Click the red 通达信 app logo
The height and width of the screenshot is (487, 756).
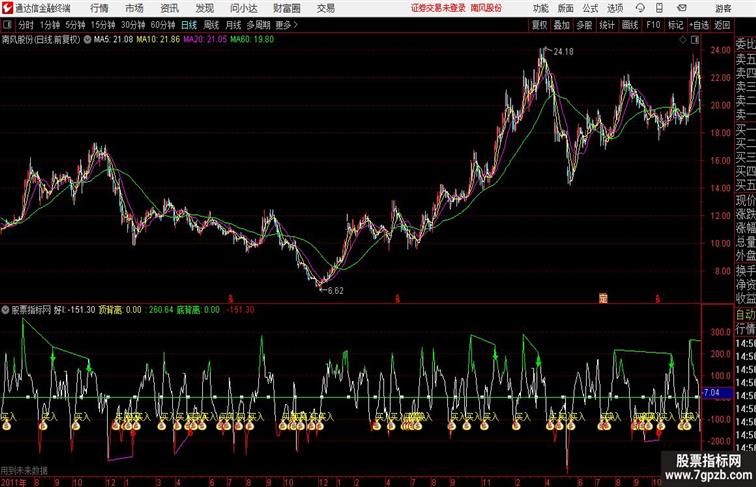pyautogui.click(x=7, y=8)
